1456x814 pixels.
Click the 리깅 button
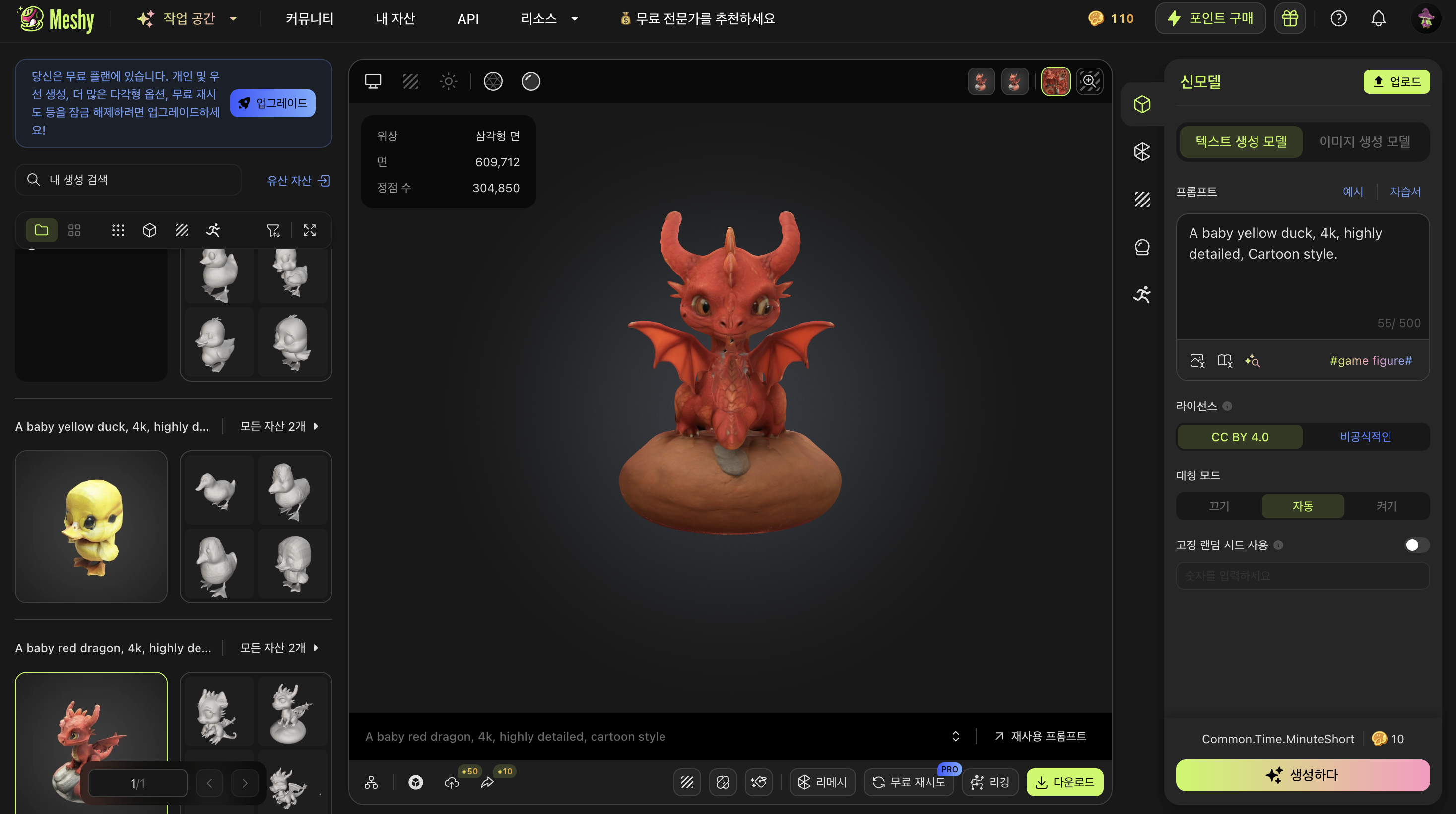[990, 782]
